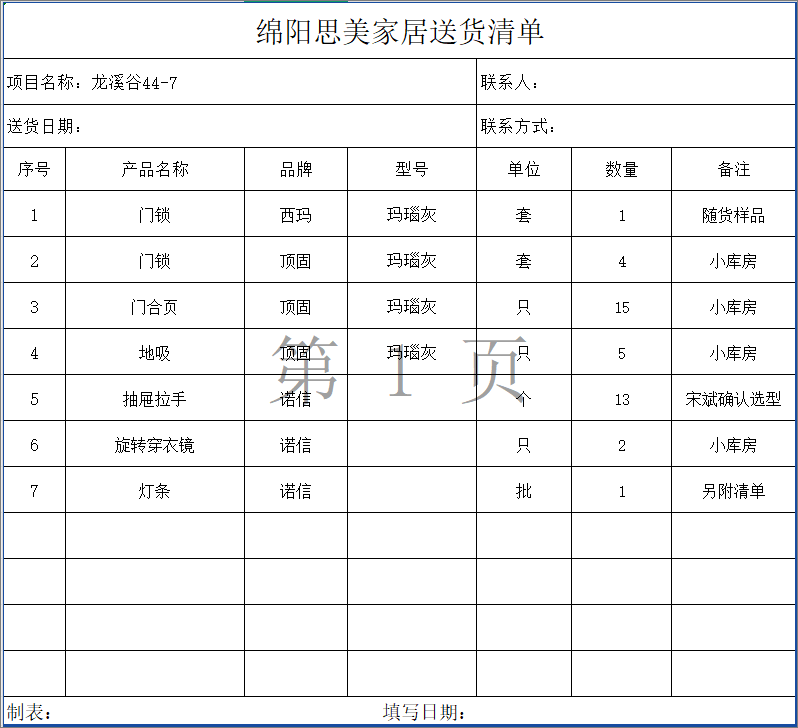Select the 另附清单 remark cell
Image resolution: width=798 pixels, height=728 pixels.
click(x=733, y=490)
